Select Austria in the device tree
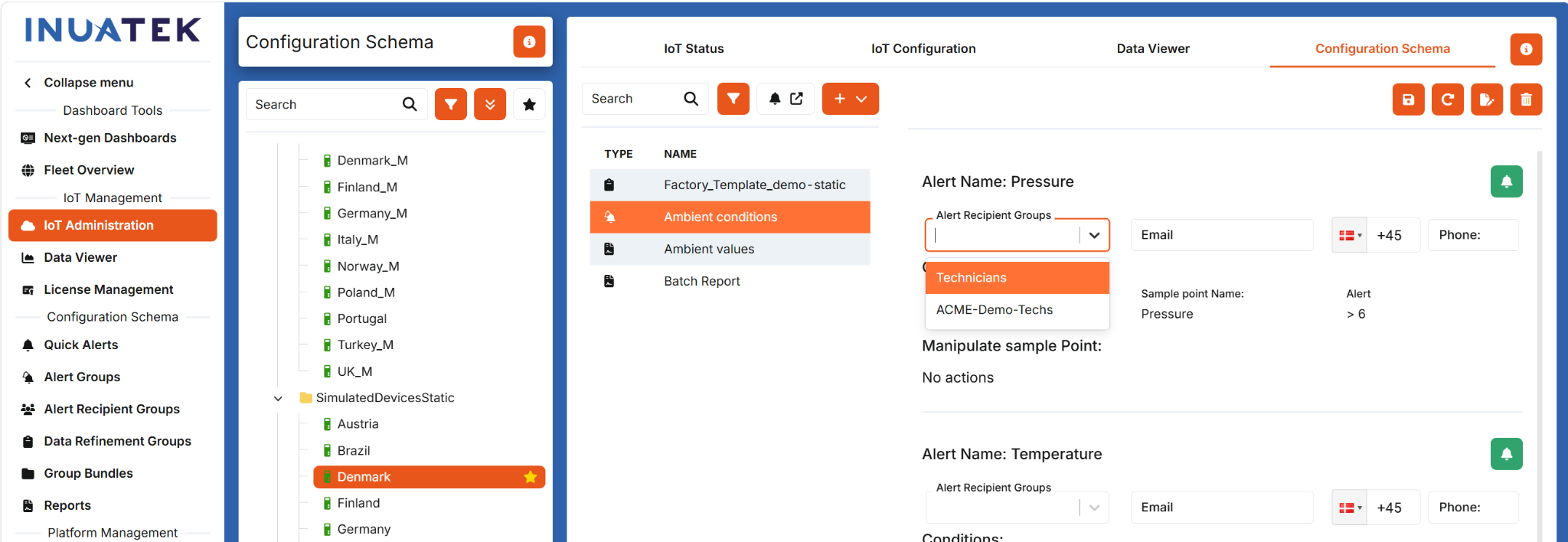This screenshot has width=1568, height=542. click(358, 424)
